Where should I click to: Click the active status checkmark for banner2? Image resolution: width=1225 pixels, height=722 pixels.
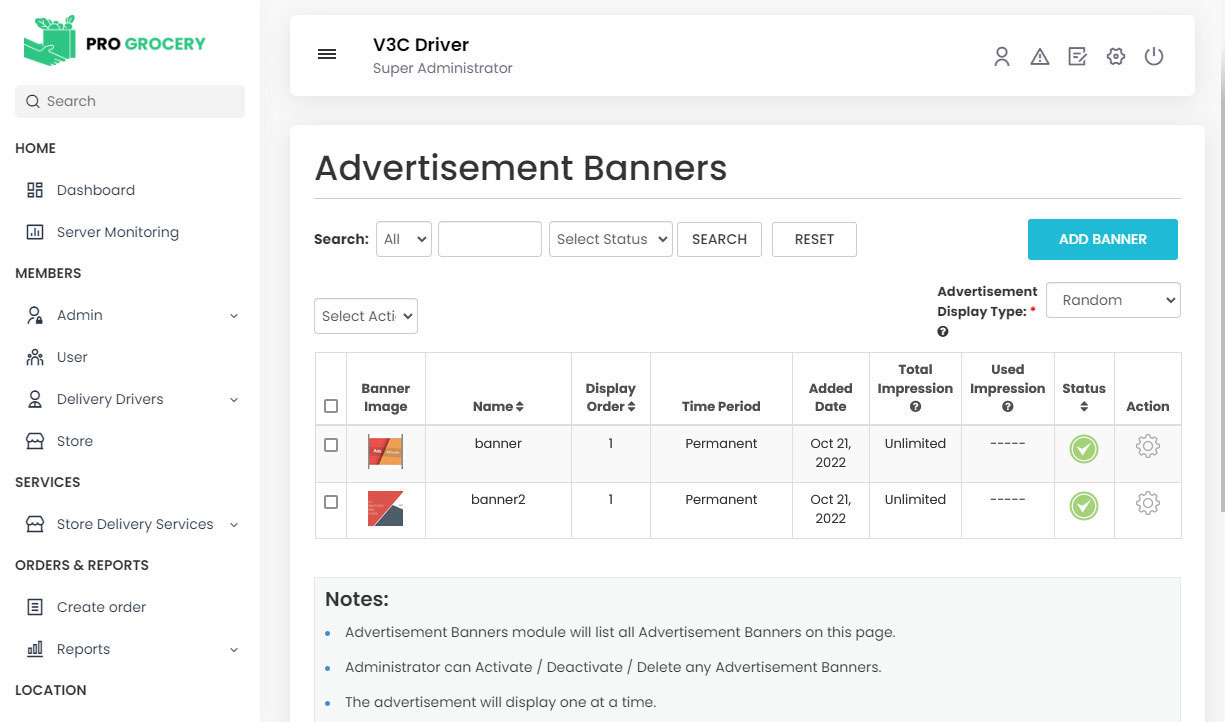pos(1084,506)
